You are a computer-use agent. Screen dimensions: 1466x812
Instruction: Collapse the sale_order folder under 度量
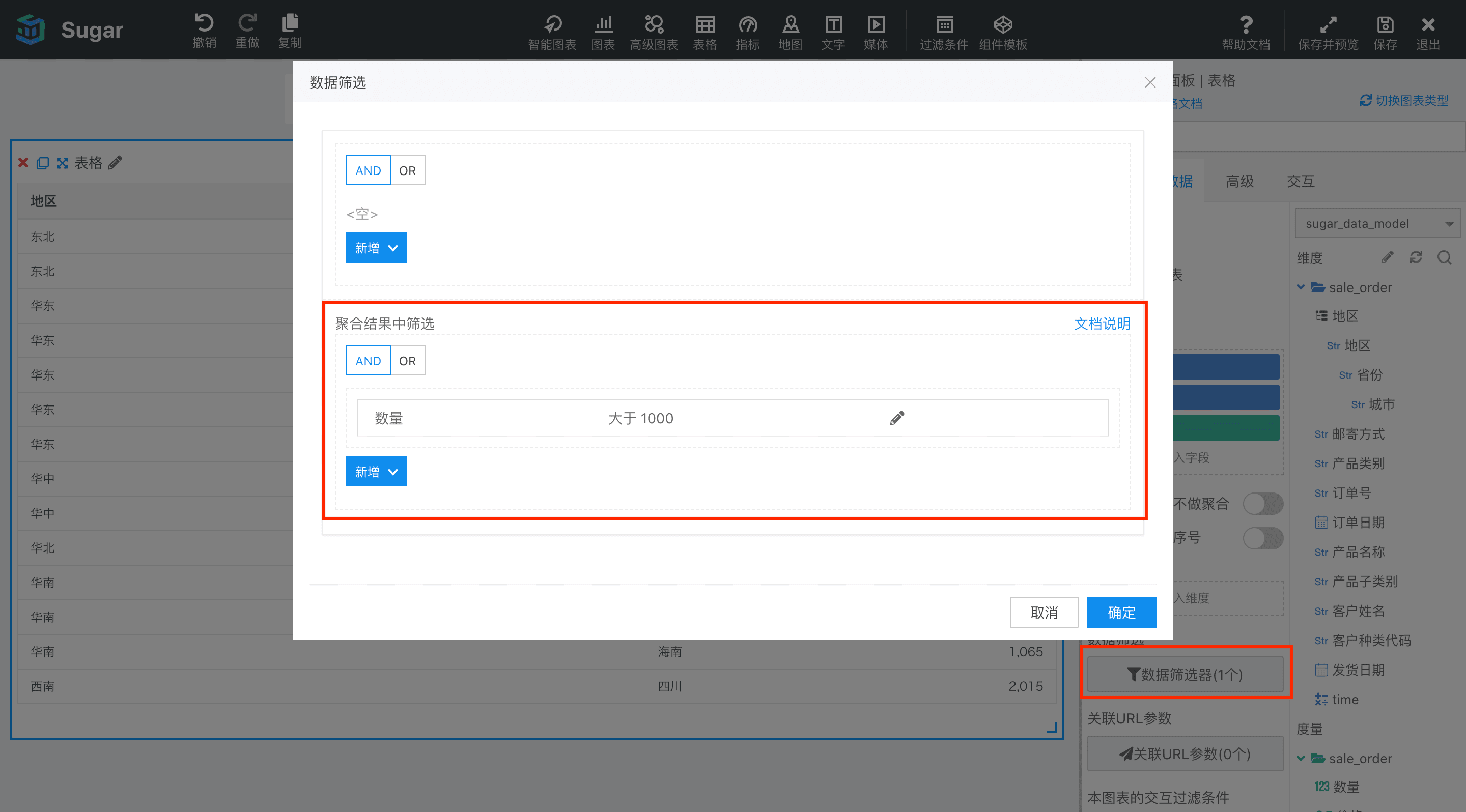pyautogui.click(x=1301, y=758)
